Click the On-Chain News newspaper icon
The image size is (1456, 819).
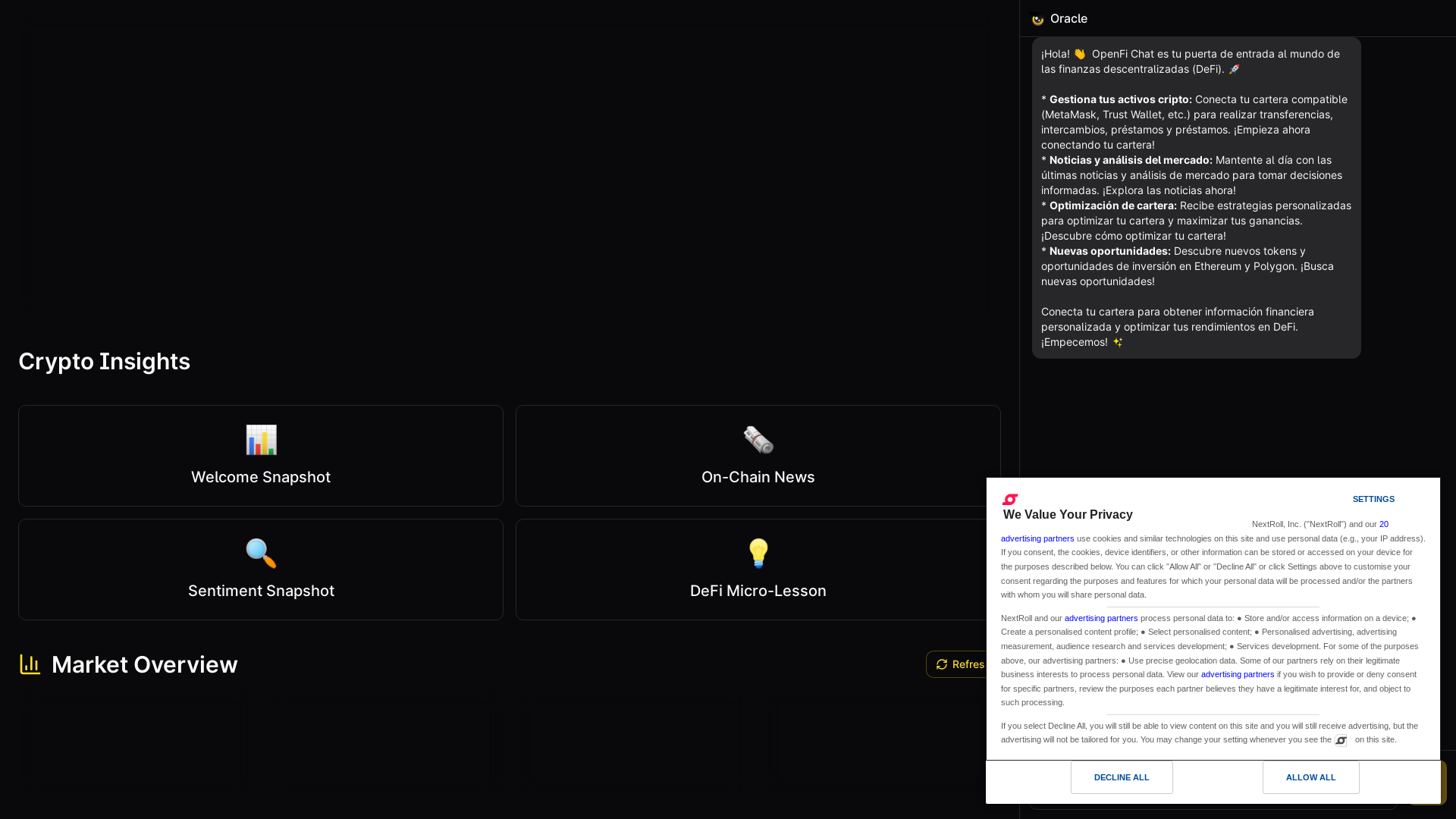pyautogui.click(x=758, y=440)
